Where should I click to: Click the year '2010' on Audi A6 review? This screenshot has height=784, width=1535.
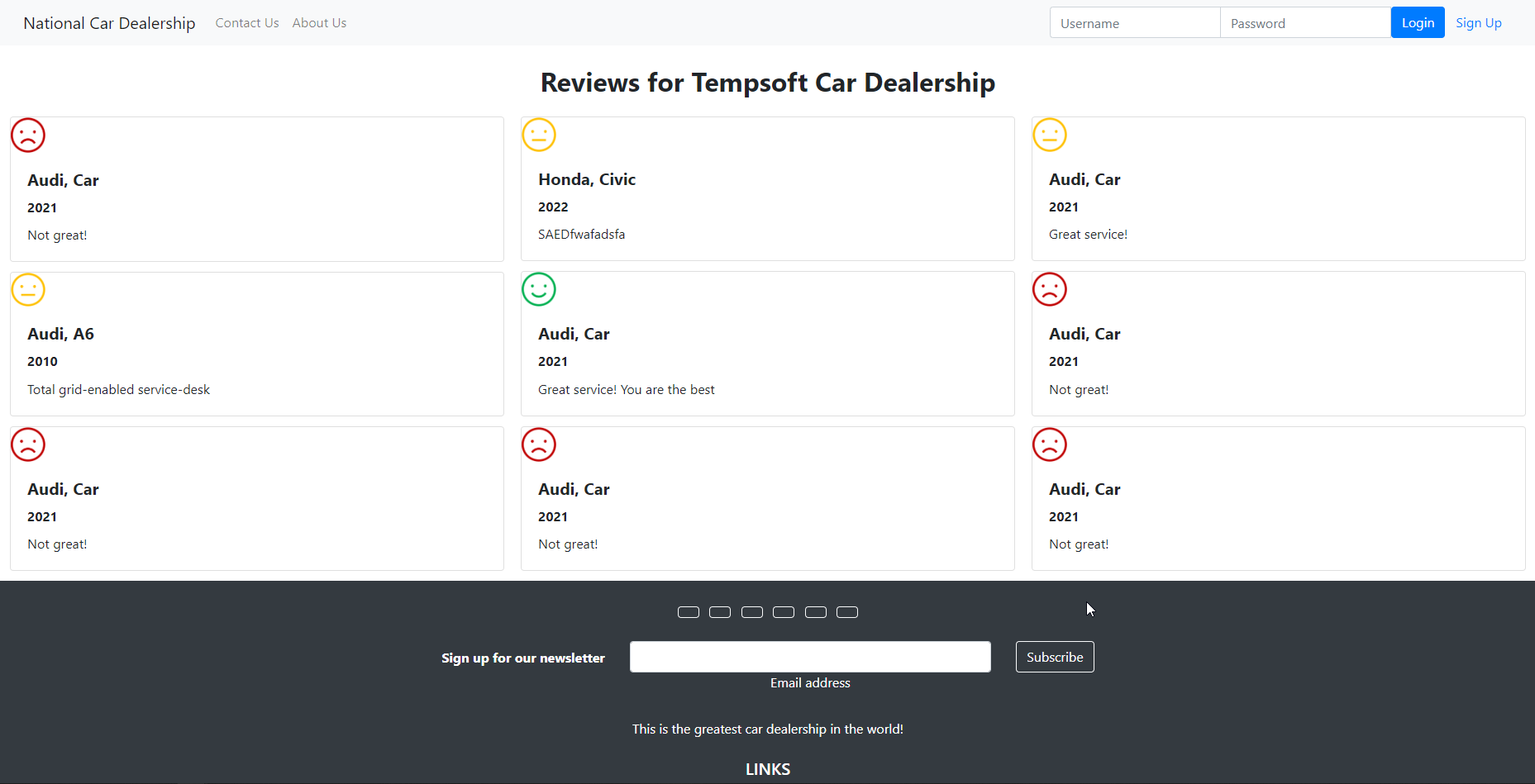pyautogui.click(x=42, y=361)
